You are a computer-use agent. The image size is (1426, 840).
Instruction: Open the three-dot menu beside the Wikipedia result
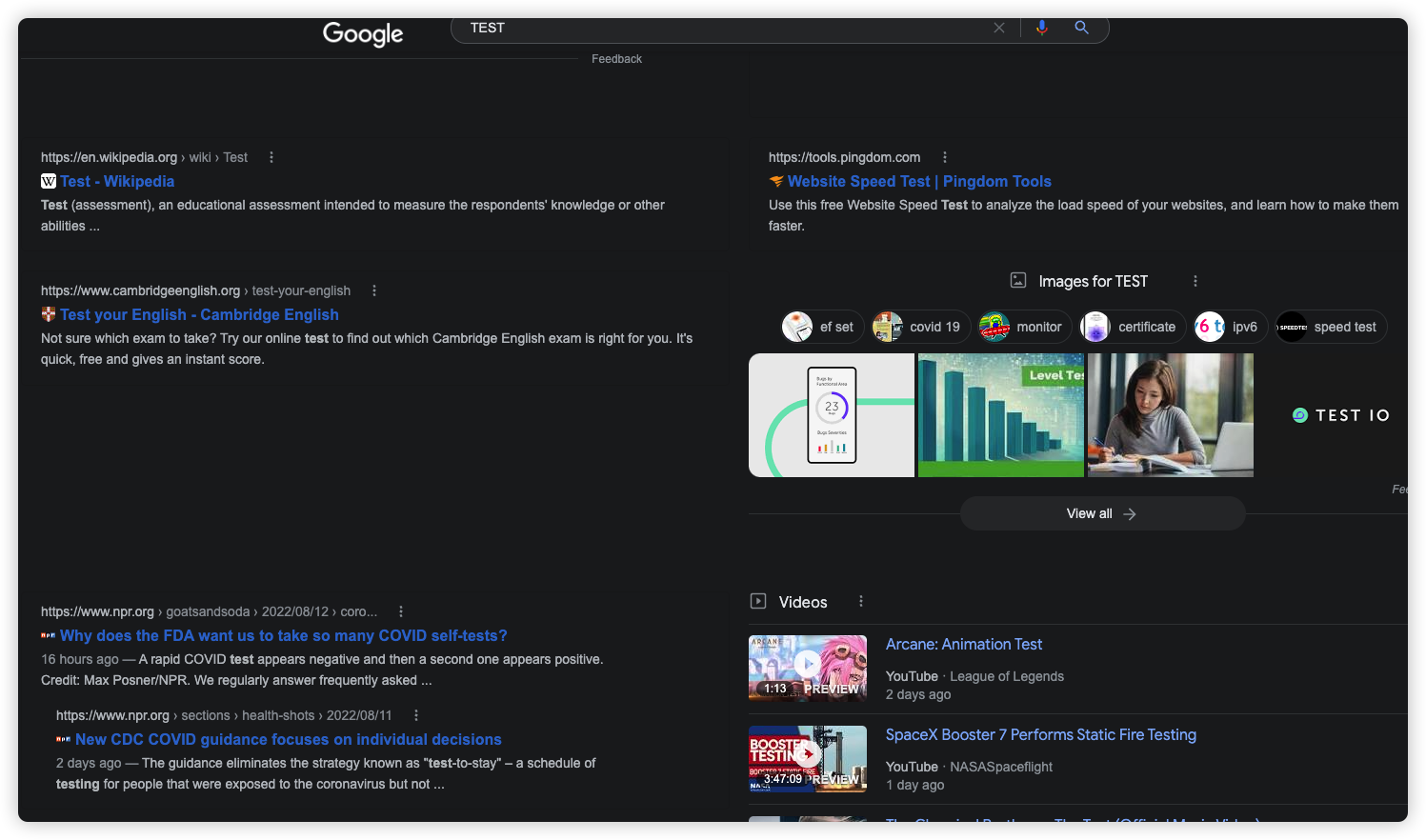(271, 157)
